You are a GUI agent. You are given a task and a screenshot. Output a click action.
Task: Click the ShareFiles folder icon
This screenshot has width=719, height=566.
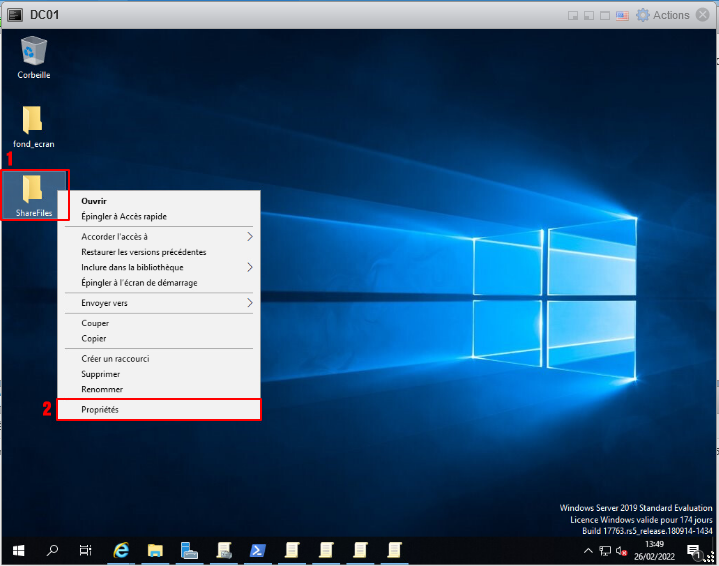(33, 192)
